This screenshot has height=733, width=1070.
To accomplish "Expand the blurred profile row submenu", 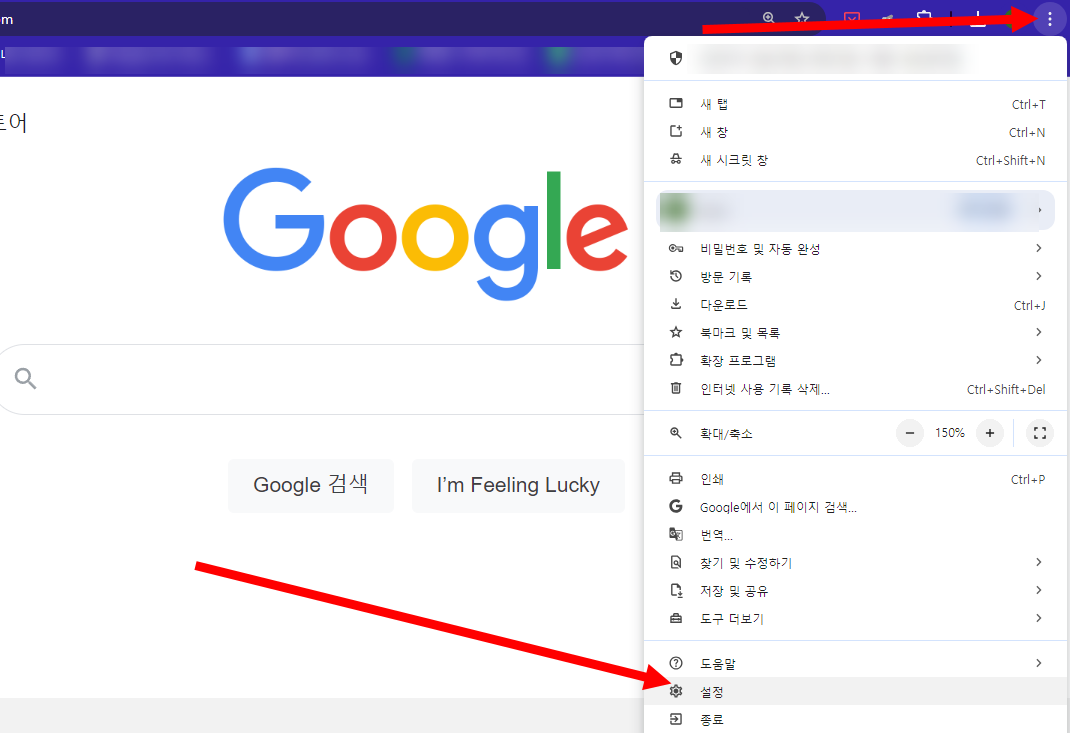I will (856, 210).
